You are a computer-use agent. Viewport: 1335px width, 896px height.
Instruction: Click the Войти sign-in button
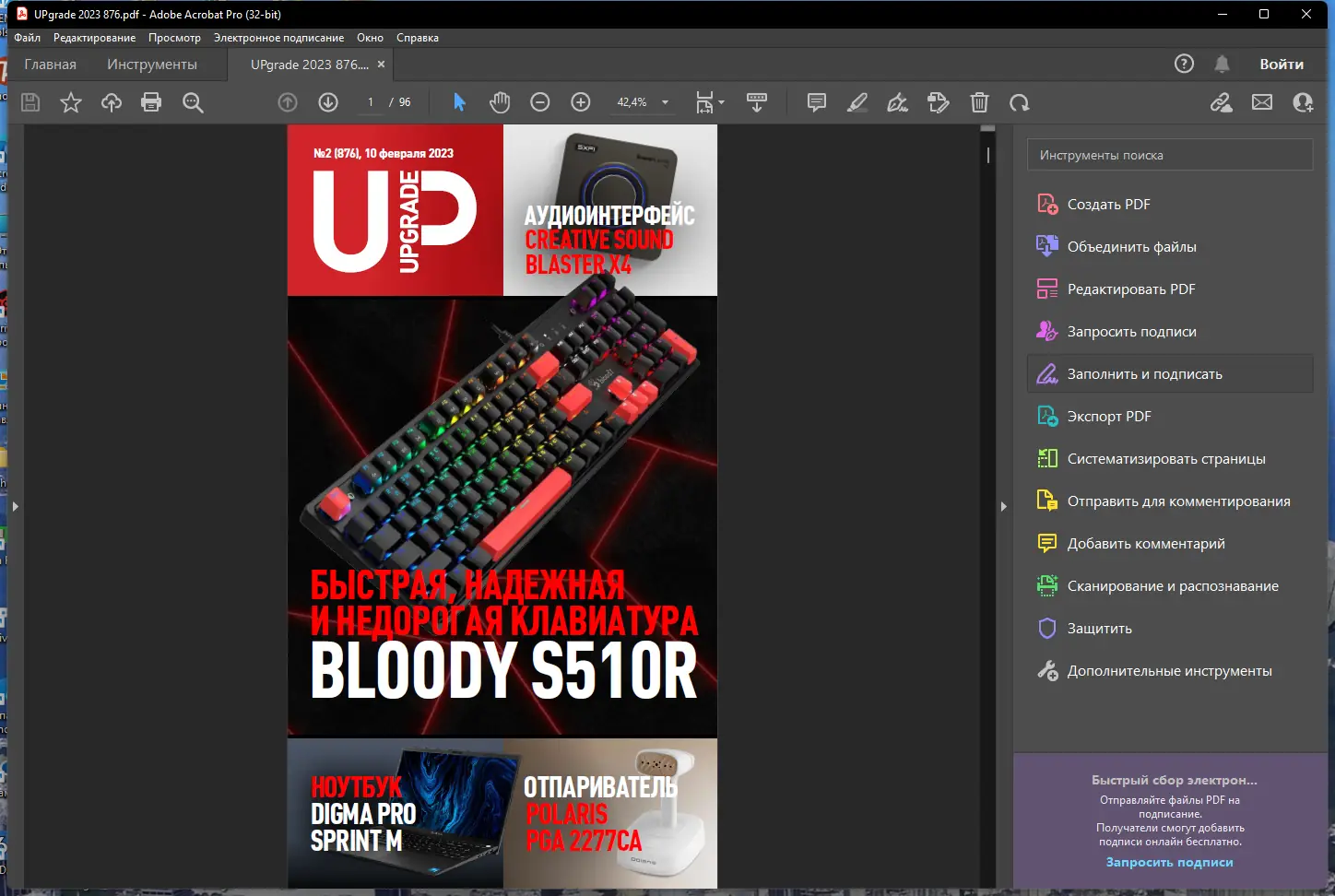tap(1282, 64)
